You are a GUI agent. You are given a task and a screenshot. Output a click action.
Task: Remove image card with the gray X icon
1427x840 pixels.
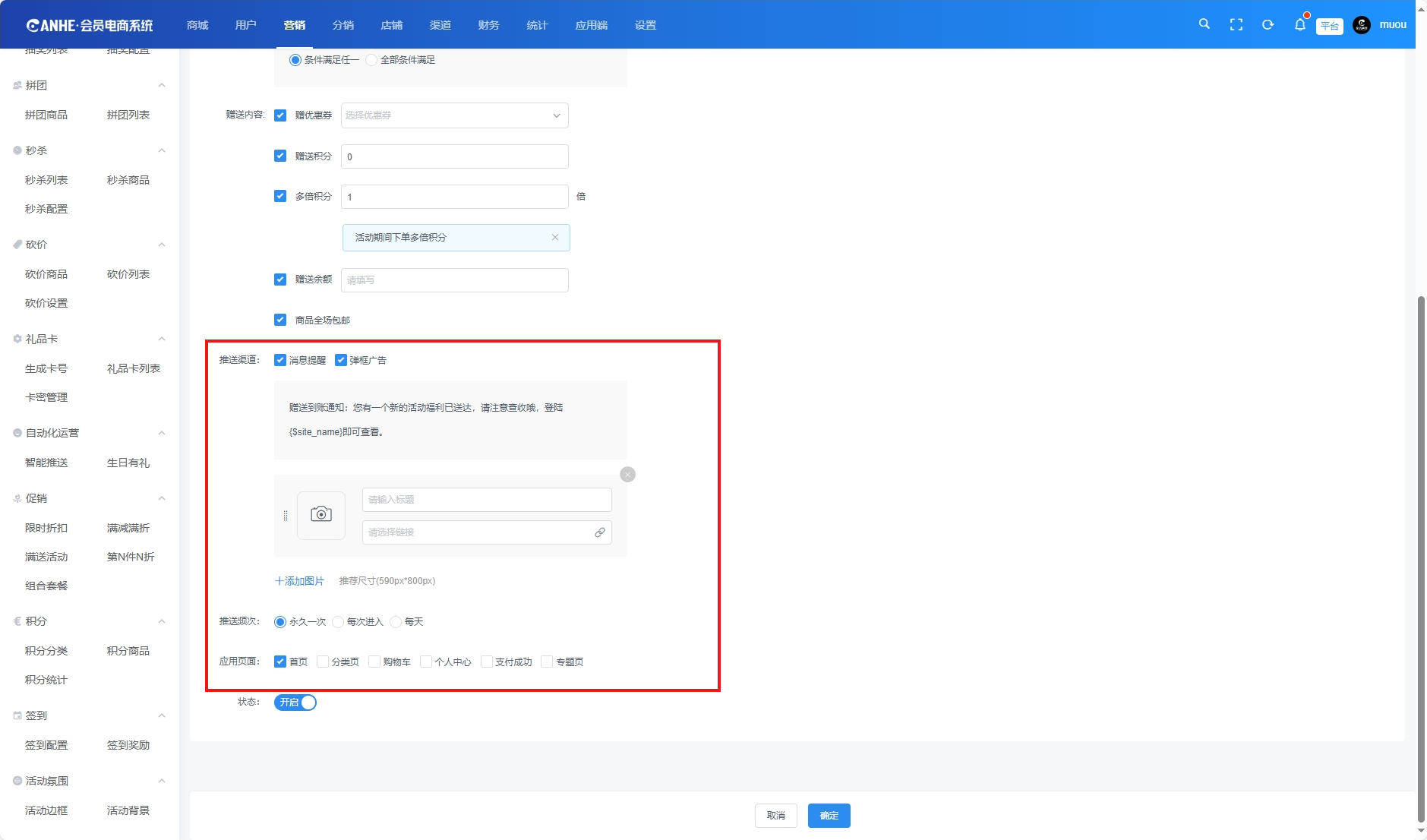(x=627, y=475)
